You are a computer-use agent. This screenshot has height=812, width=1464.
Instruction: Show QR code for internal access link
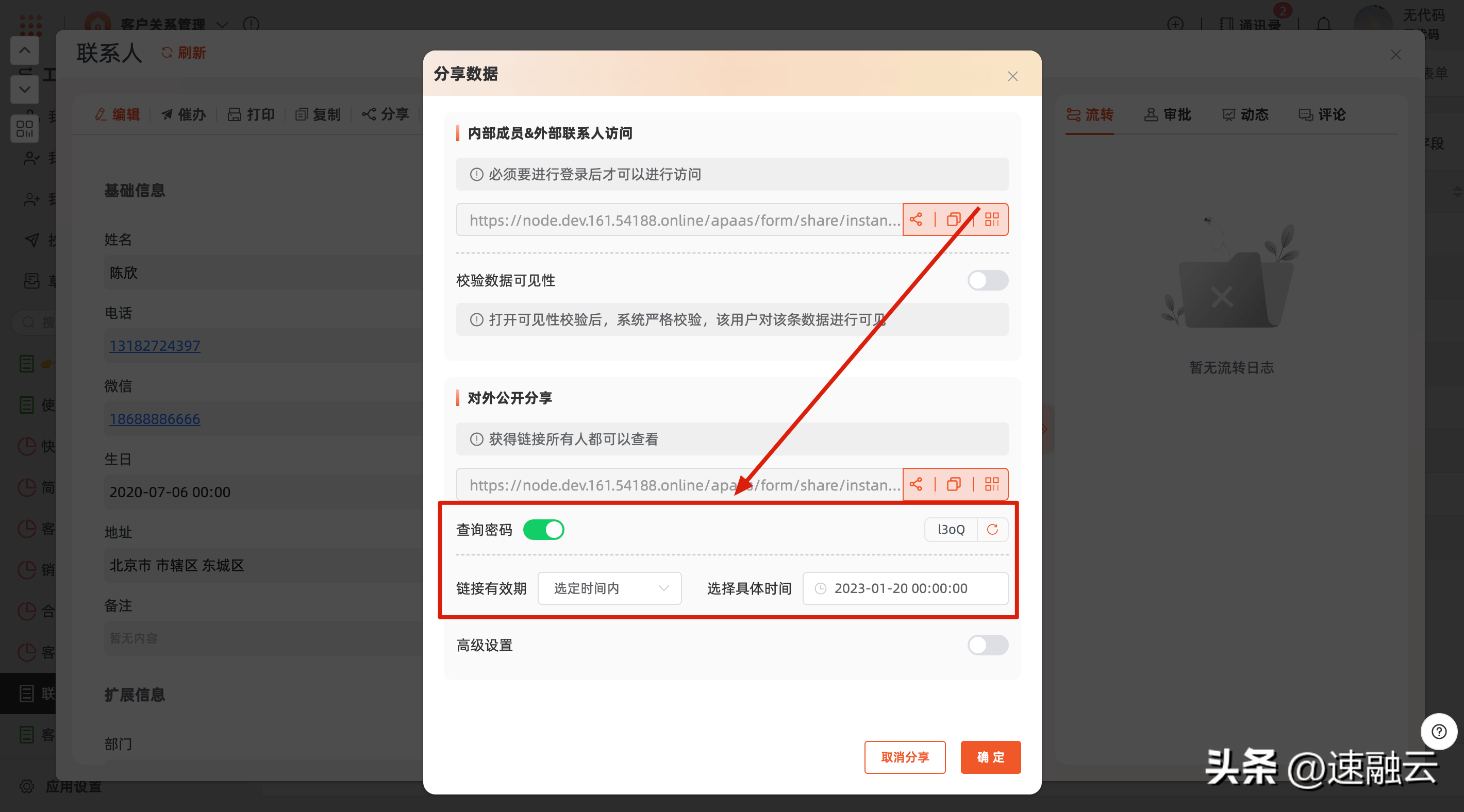pyautogui.click(x=992, y=219)
